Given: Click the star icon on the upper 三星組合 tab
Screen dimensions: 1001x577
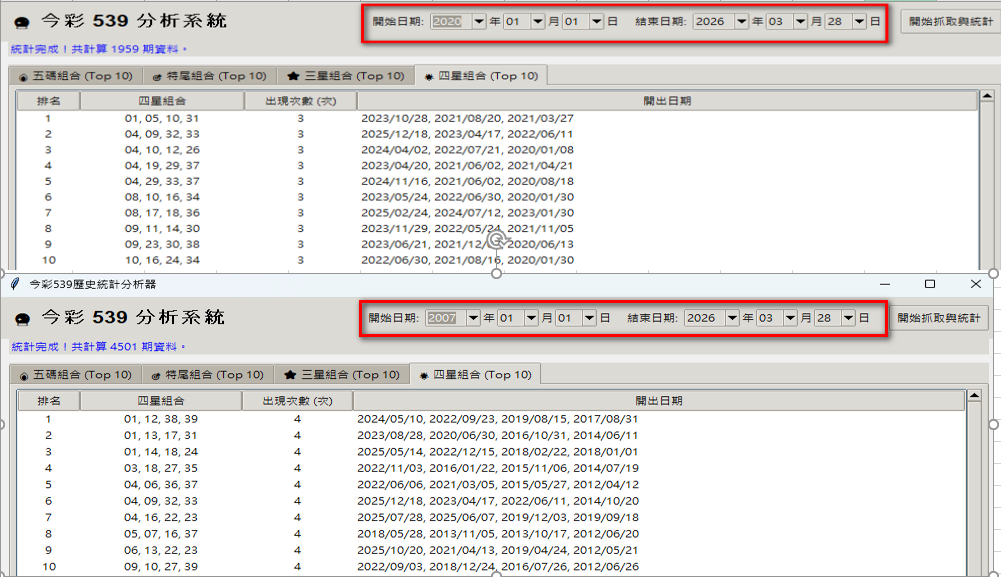Looking at the screenshot, I should [x=292, y=76].
